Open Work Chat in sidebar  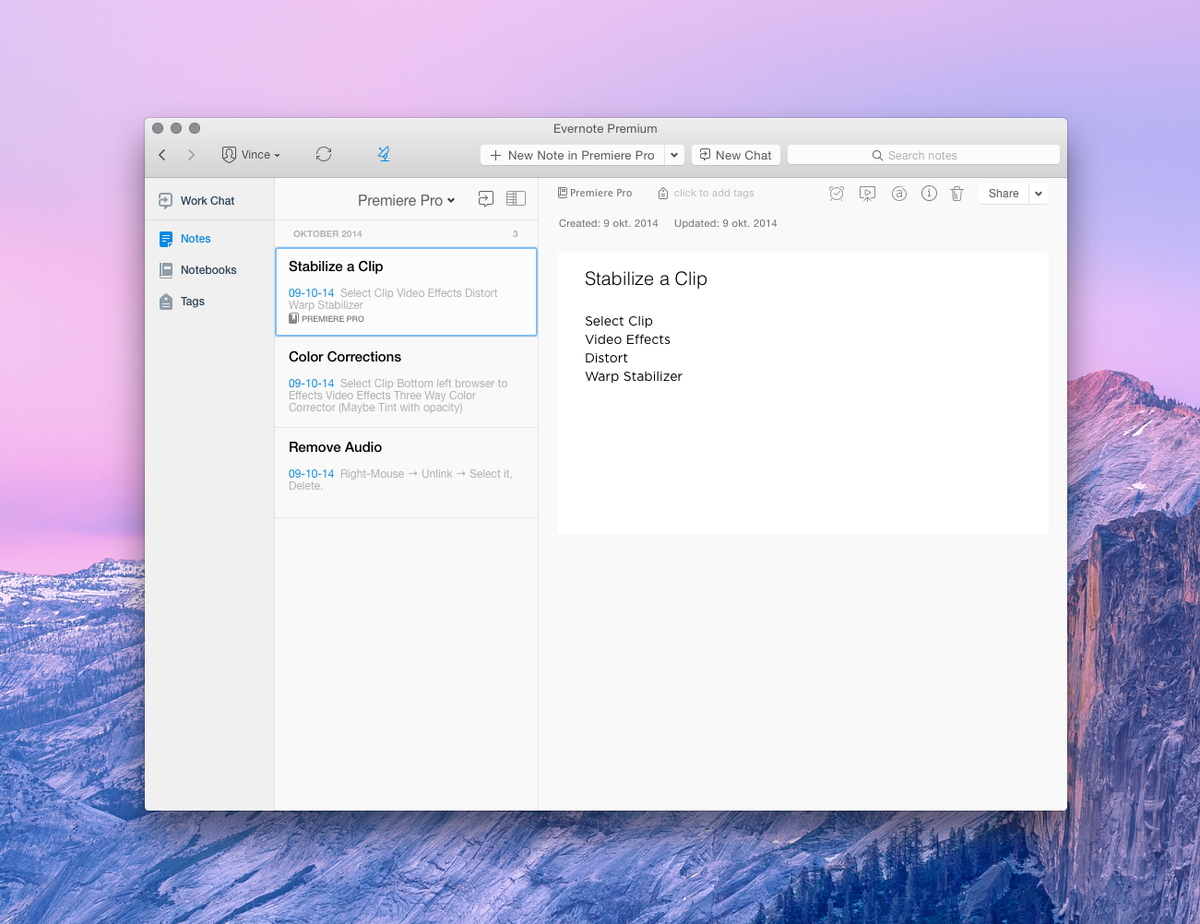210,201
